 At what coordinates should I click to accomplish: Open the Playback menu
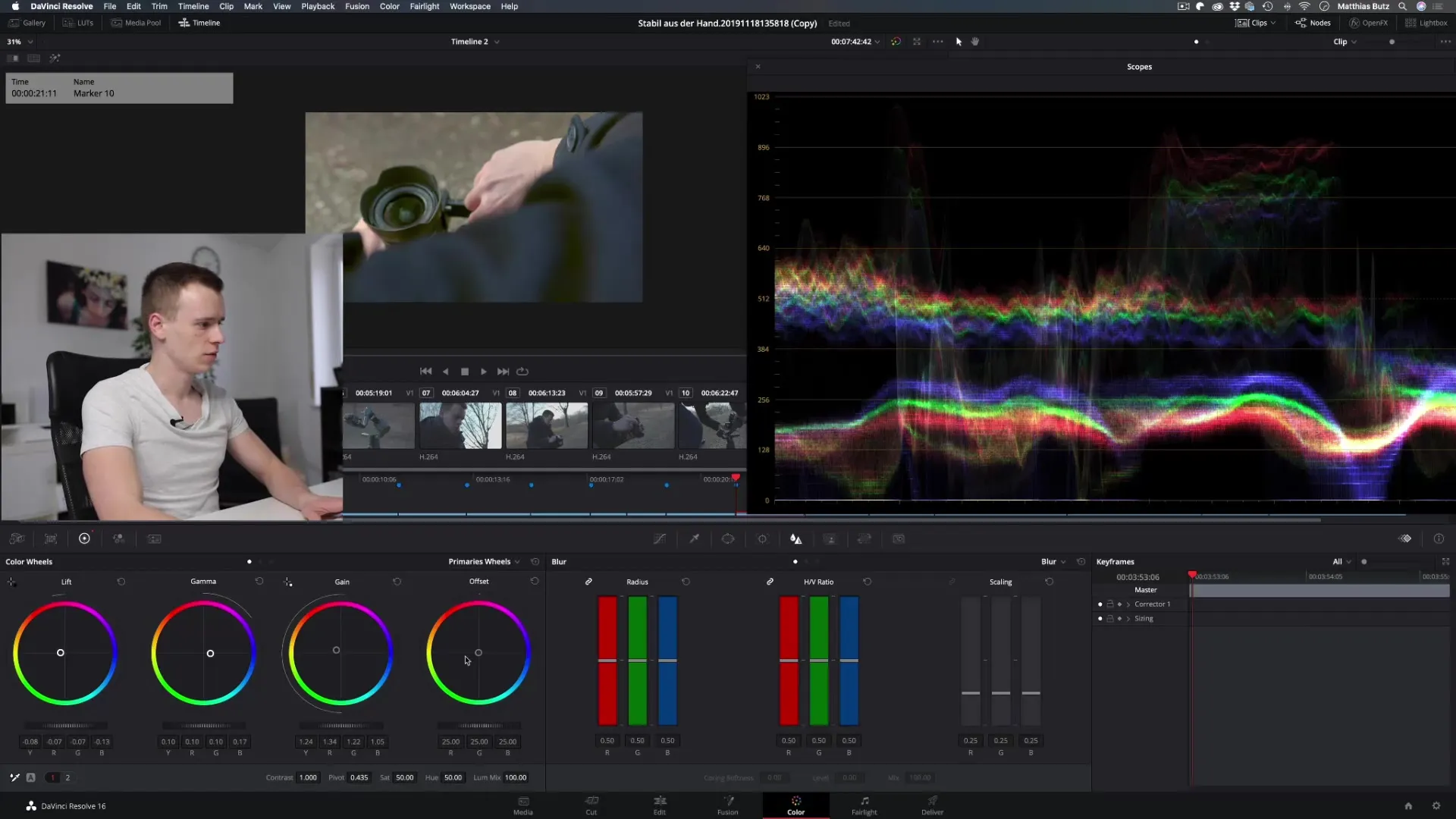point(318,6)
